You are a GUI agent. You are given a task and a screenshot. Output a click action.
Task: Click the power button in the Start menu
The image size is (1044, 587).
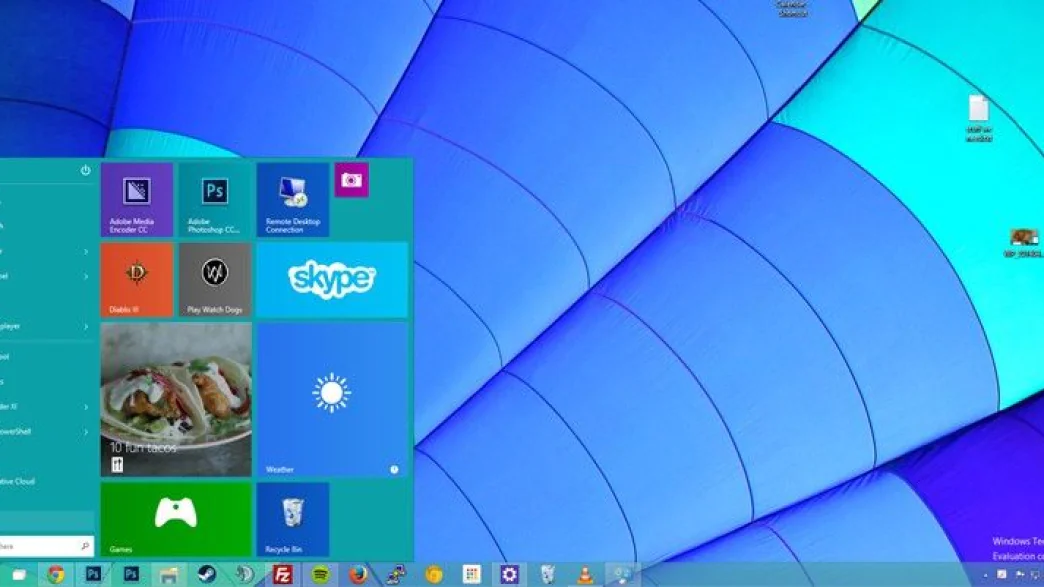click(85, 170)
